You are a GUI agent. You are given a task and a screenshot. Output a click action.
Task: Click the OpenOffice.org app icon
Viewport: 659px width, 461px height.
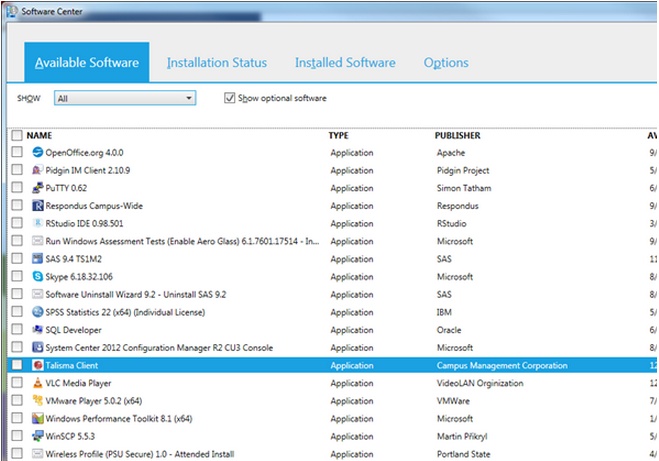tap(38, 153)
